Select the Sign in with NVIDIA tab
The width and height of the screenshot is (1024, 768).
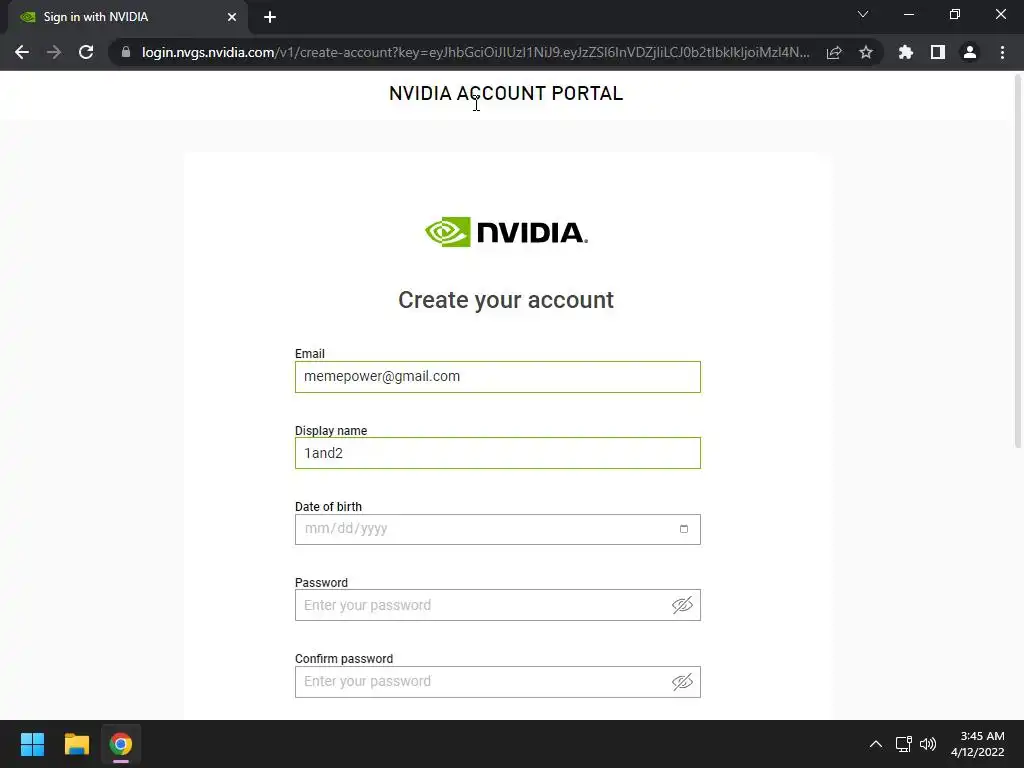pyautogui.click(x=127, y=17)
